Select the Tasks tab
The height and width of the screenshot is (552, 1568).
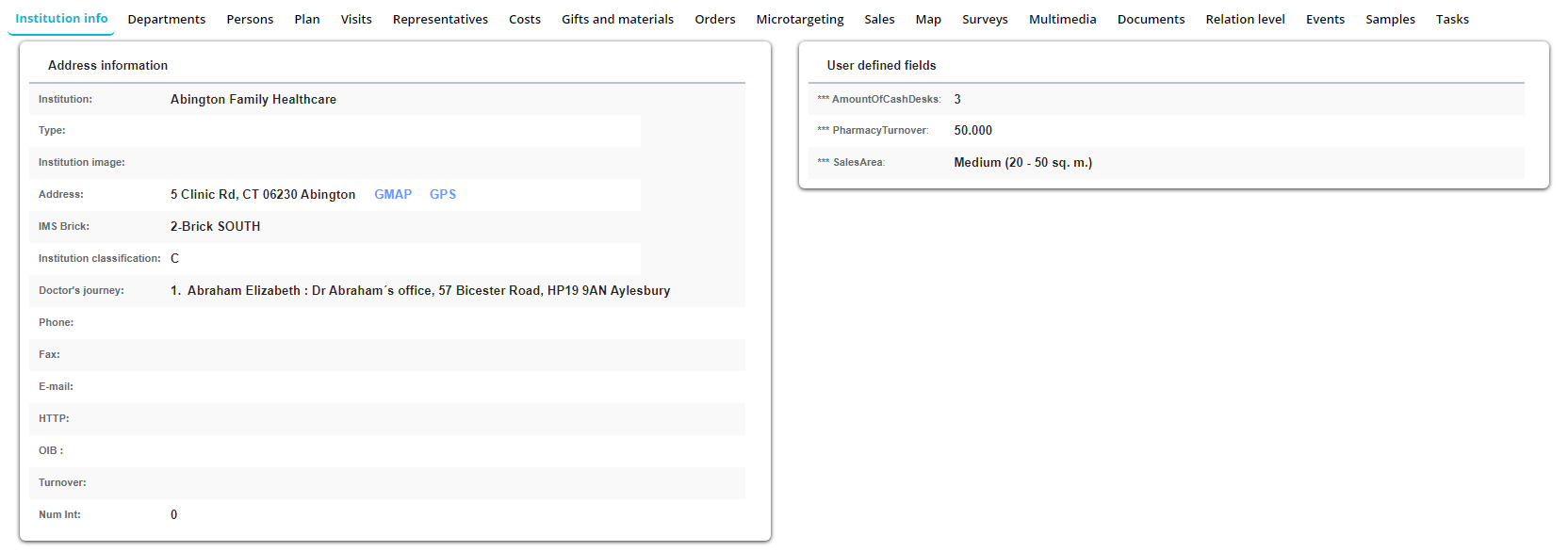pyautogui.click(x=1452, y=19)
